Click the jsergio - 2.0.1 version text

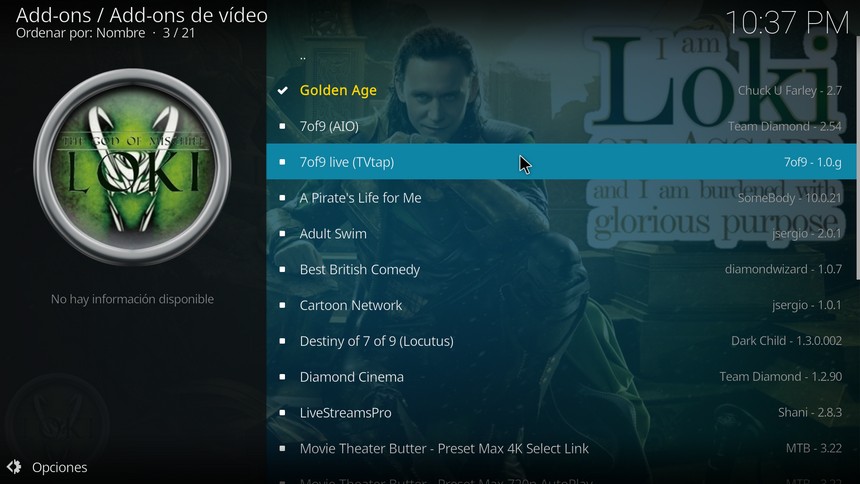pos(806,234)
